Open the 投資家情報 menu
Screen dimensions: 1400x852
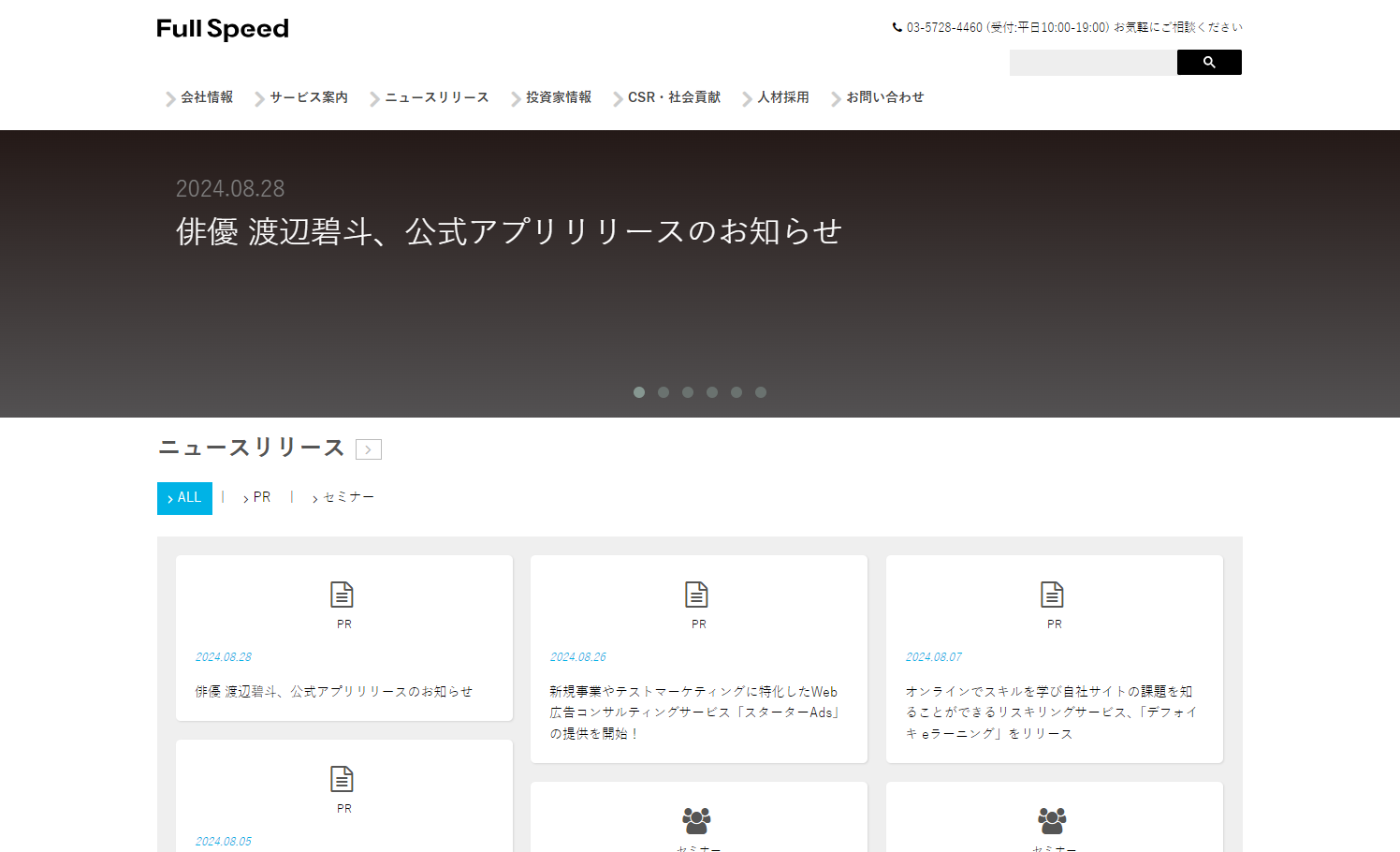(559, 97)
